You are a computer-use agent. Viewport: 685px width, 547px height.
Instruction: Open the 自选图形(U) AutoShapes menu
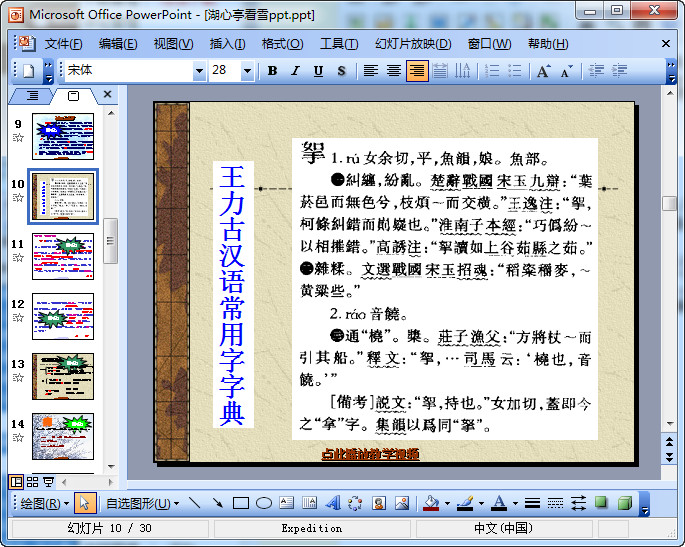point(142,503)
